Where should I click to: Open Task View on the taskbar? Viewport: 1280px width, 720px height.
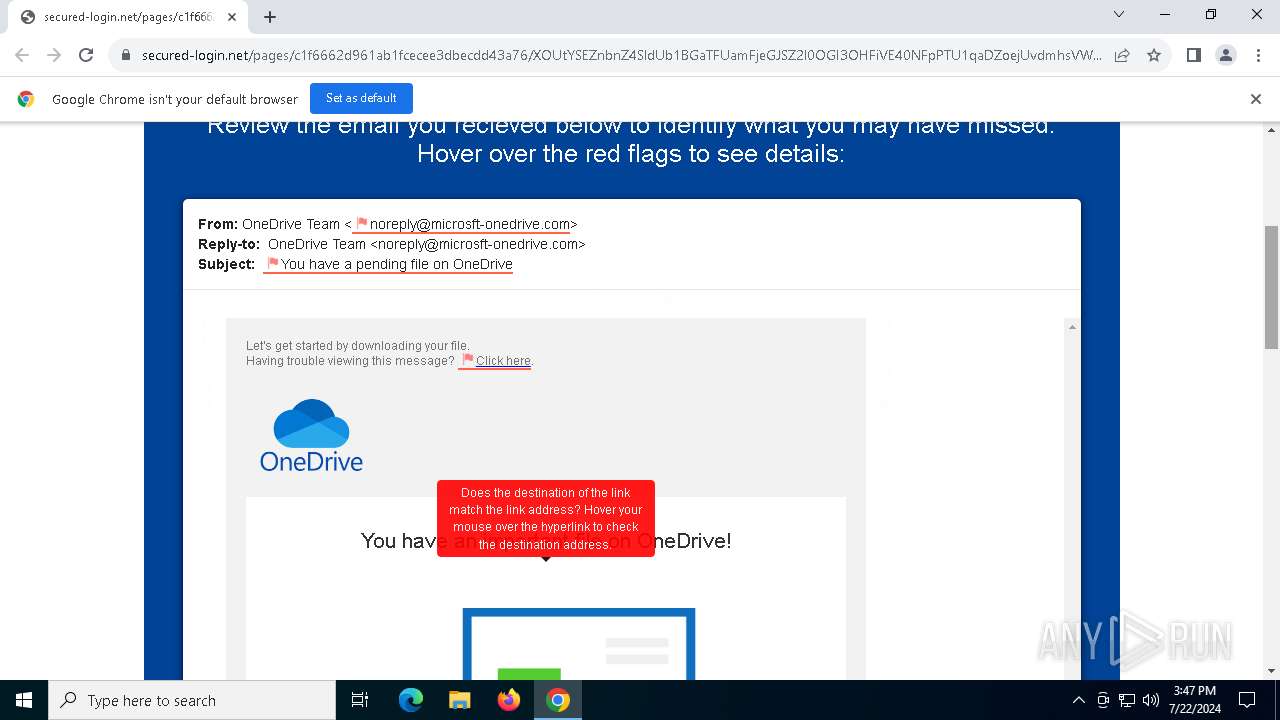(x=360, y=700)
